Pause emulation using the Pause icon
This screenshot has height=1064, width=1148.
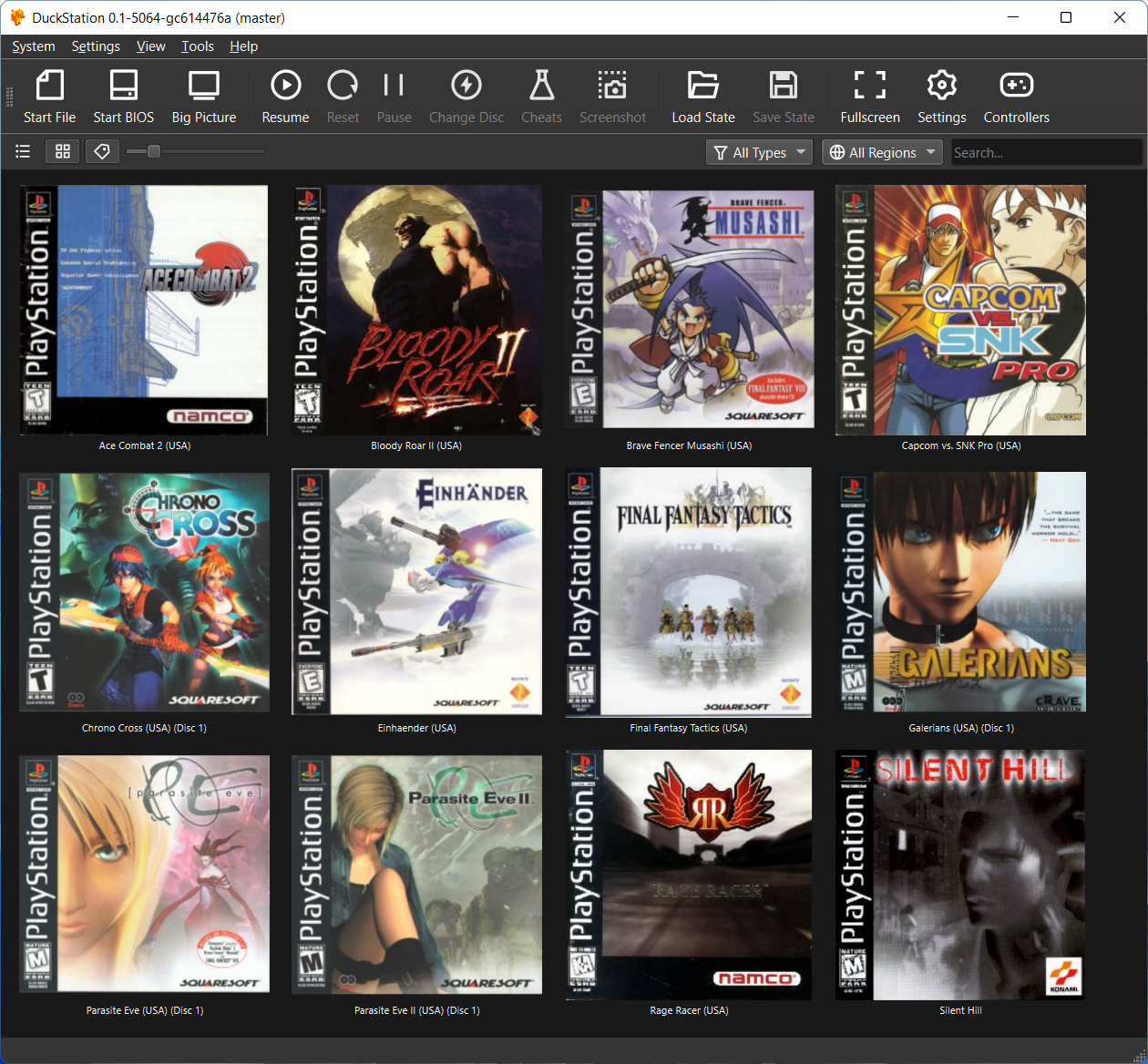pos(394,86)
